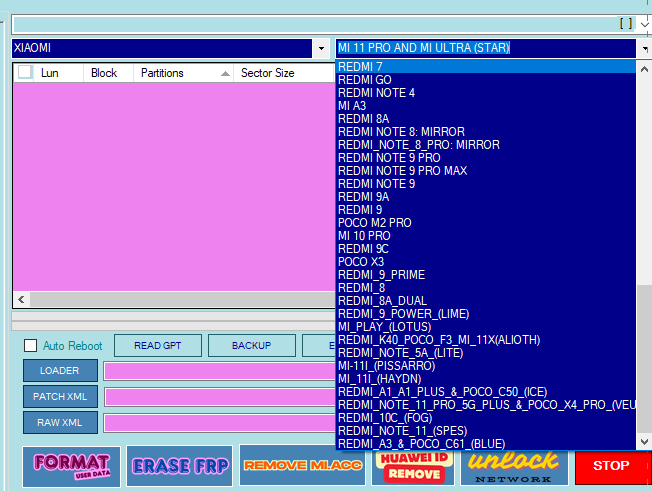The height and width of the screenshot is (491, 652).
Task: Select the REDMI_8 entry
Action: [486, 288]
